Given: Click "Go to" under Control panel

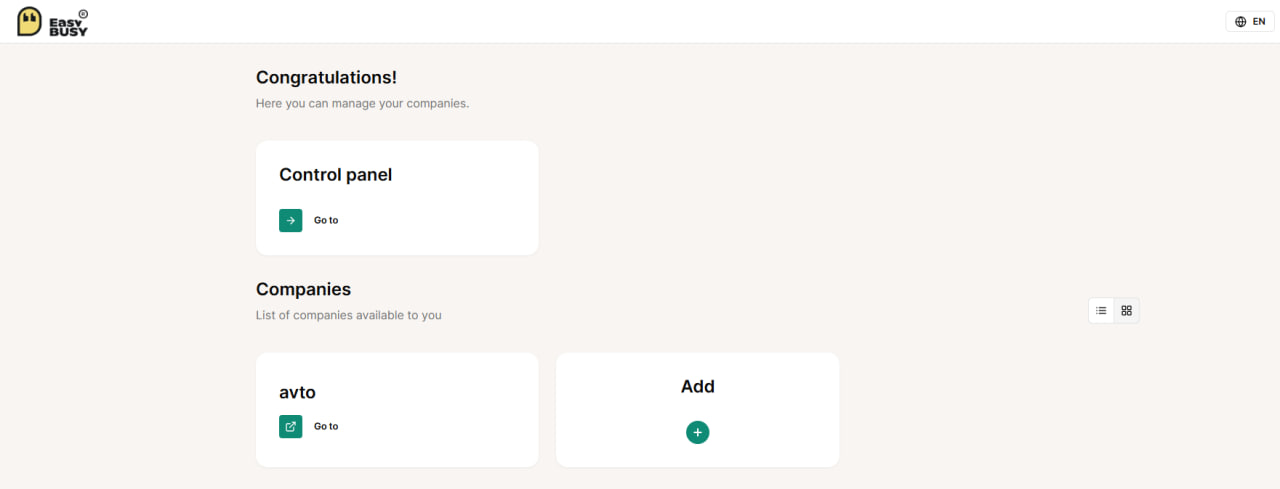Looking at the screenshot, I should coord(326,220).
